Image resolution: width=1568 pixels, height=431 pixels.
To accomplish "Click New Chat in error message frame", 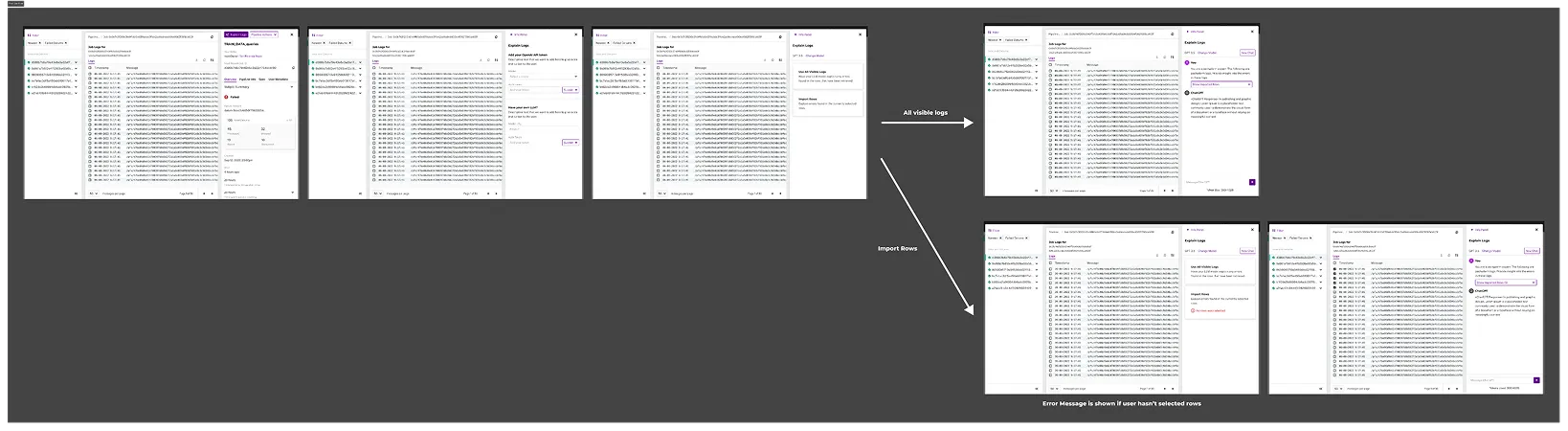I will click(1247, 250).
